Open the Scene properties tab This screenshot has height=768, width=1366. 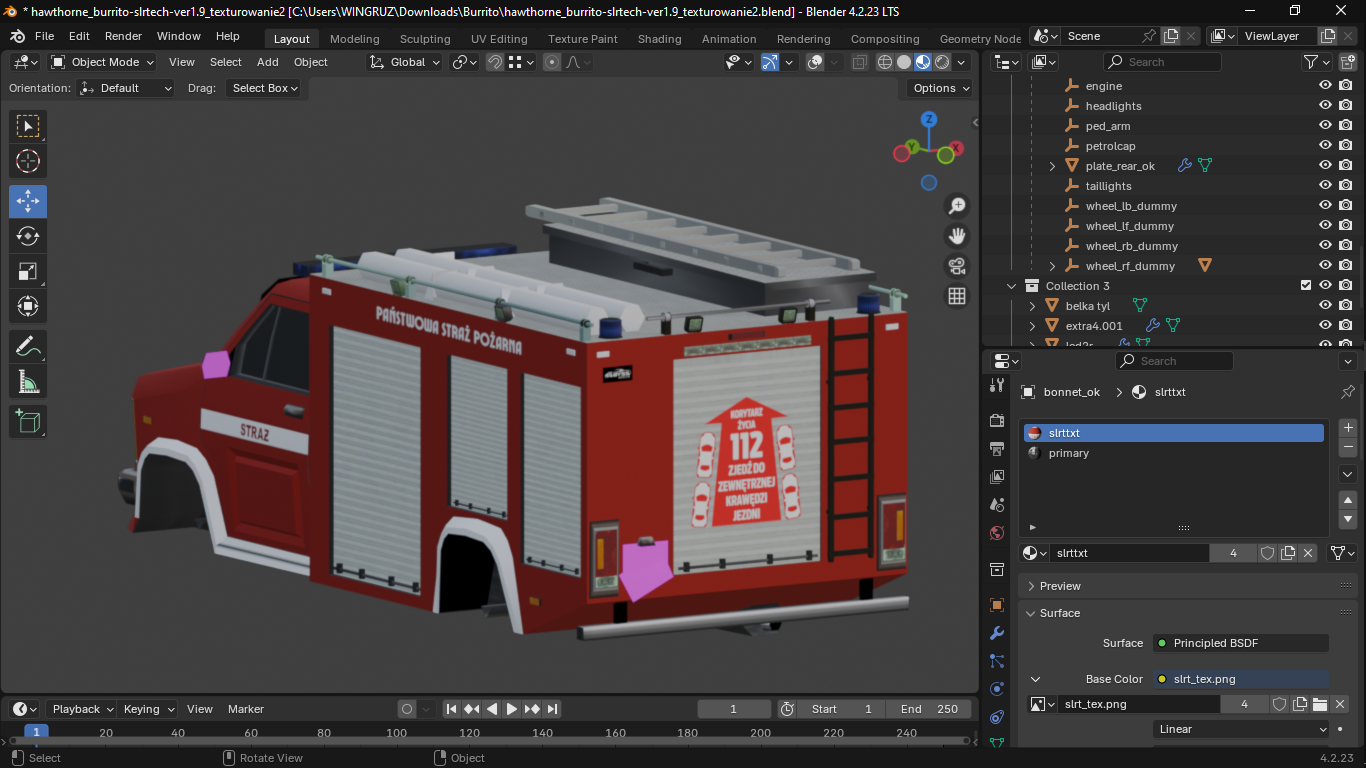click(x=996, y=505)
